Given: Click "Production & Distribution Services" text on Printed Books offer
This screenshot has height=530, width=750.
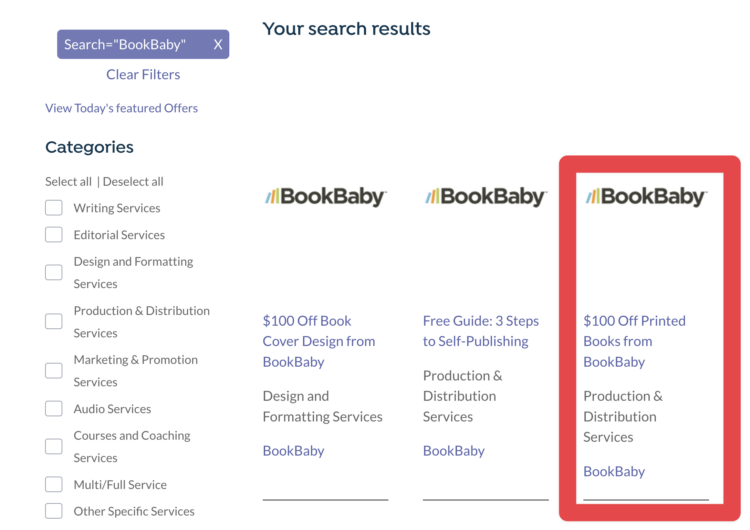Looking at the screenshot, I should click(x=623, y=417).
